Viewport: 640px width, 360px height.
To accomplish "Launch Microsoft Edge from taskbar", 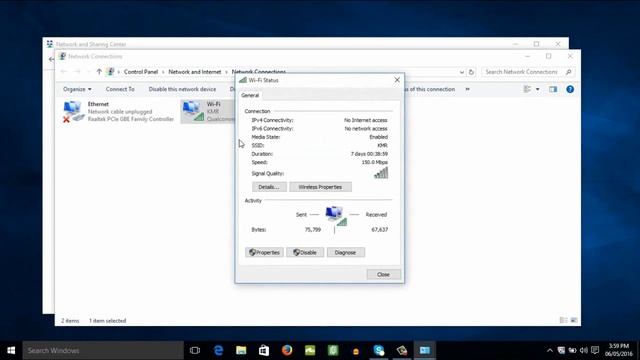I will [218, 350].
